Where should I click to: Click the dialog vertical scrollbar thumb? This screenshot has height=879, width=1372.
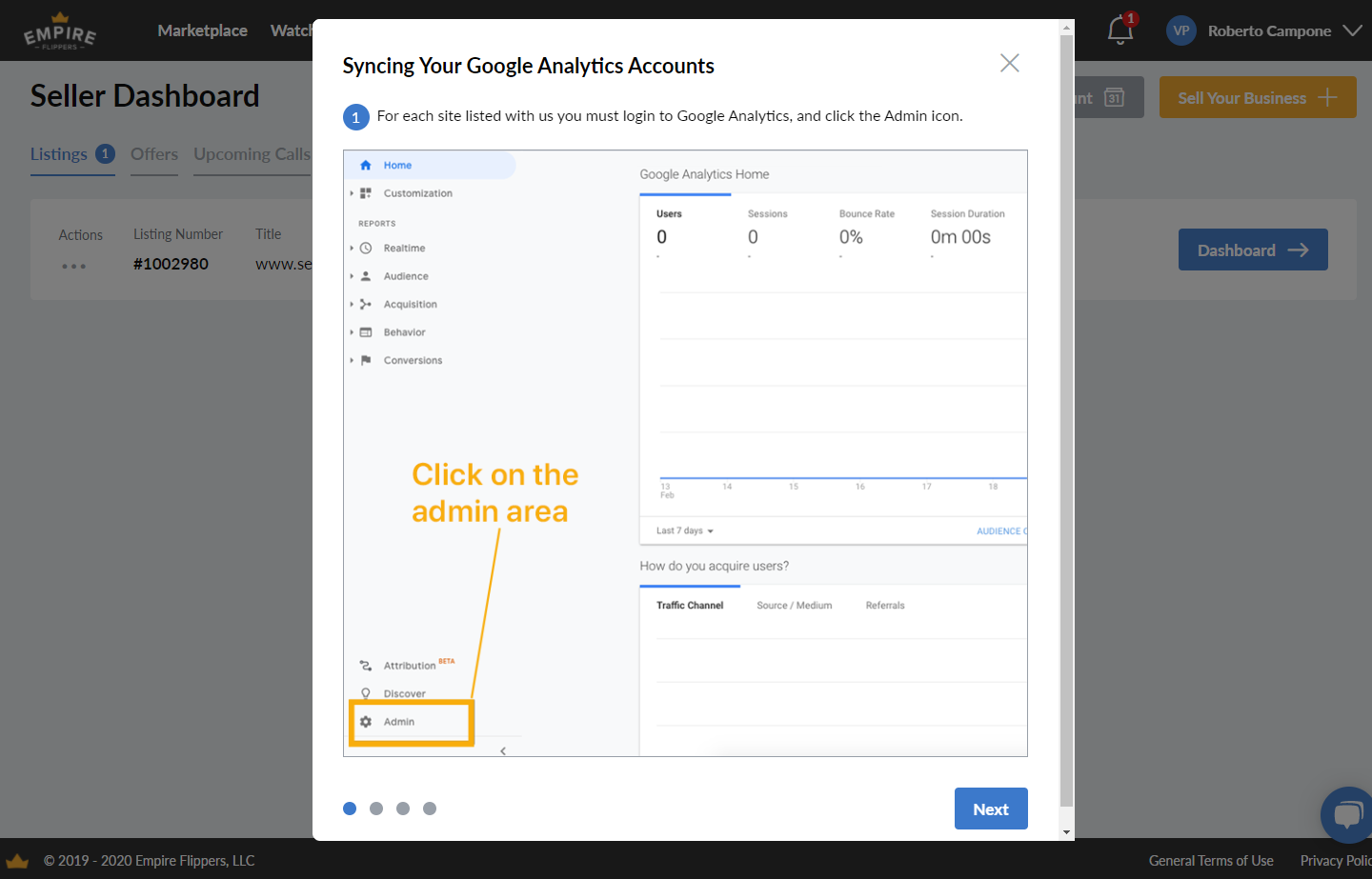click(1066, 422)
